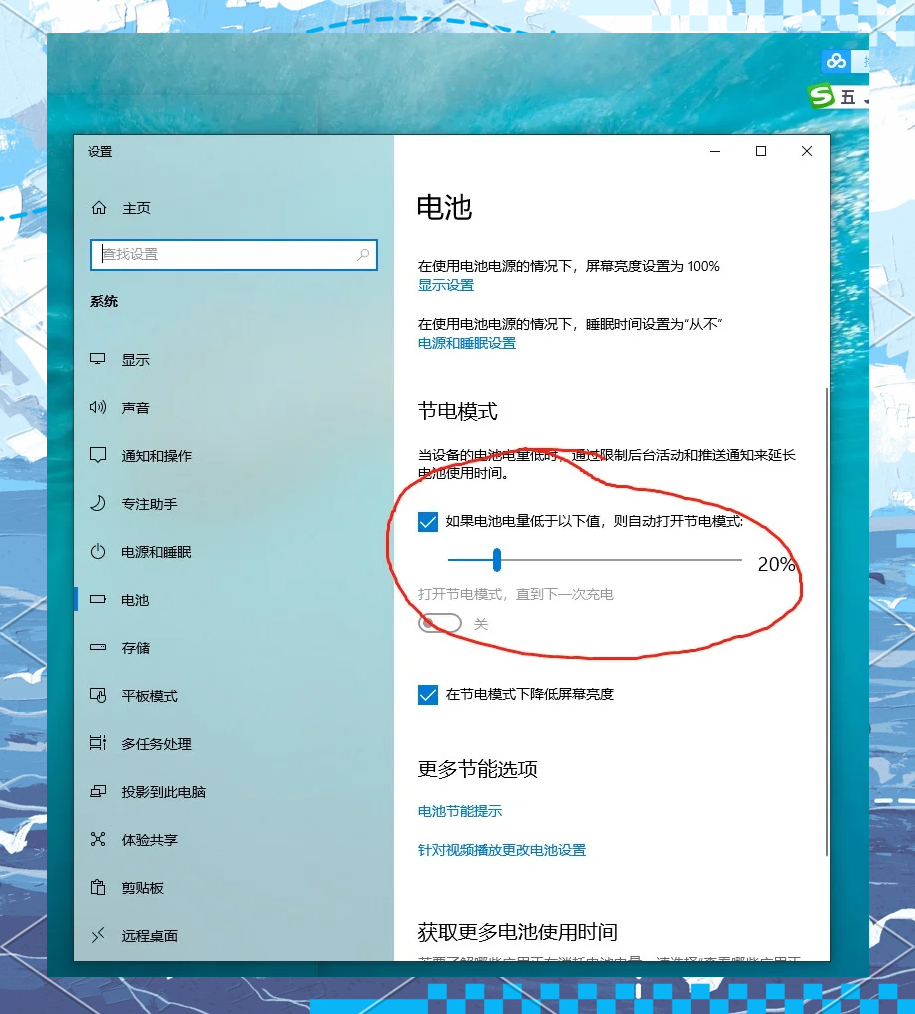Image resolution: width=915 pixels, height=1014 pixels.
Task: Select 声音 settings category
Action: (x=136, y=407)
